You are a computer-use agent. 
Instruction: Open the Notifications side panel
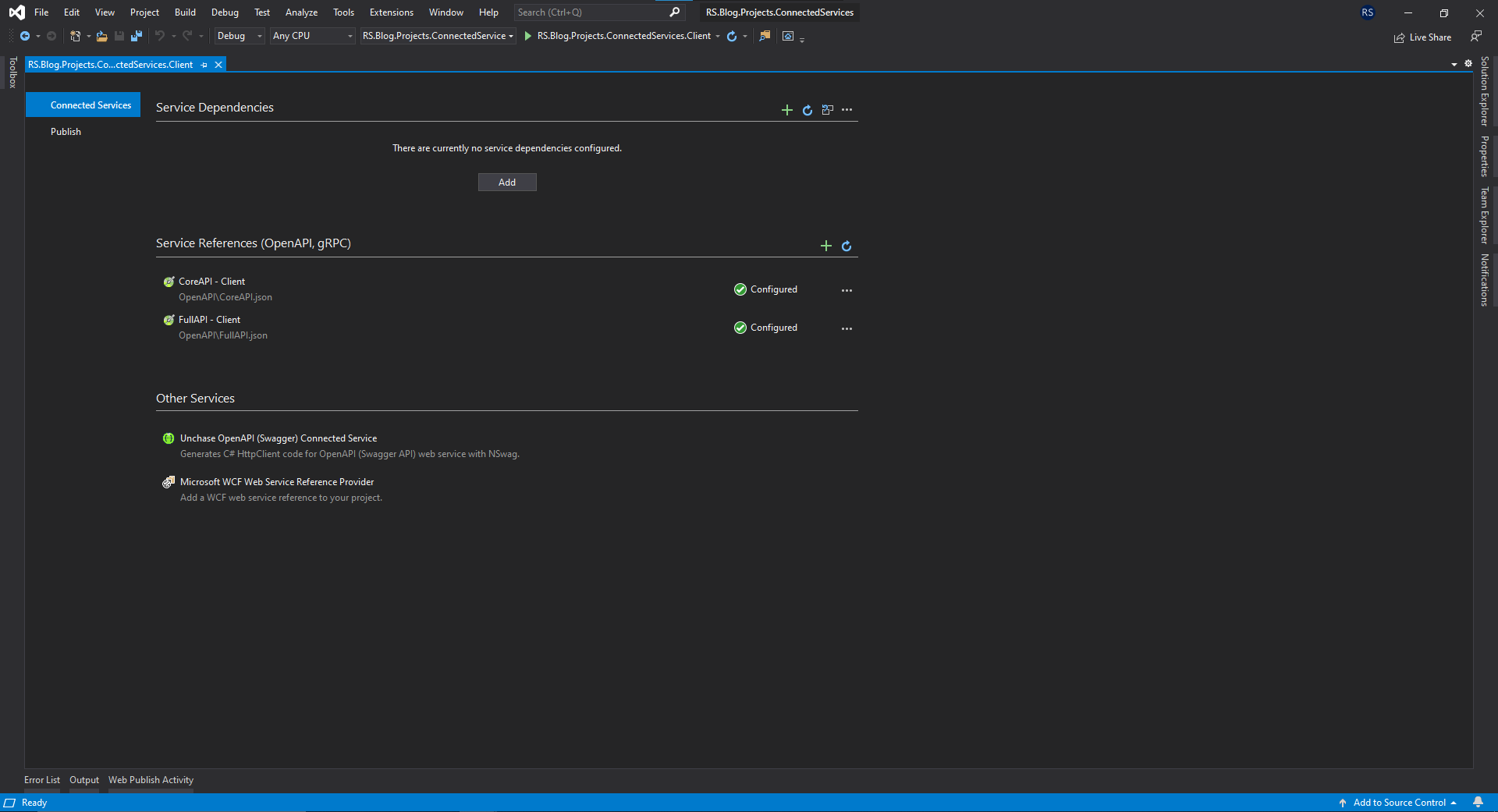(x=1485, y=280)
